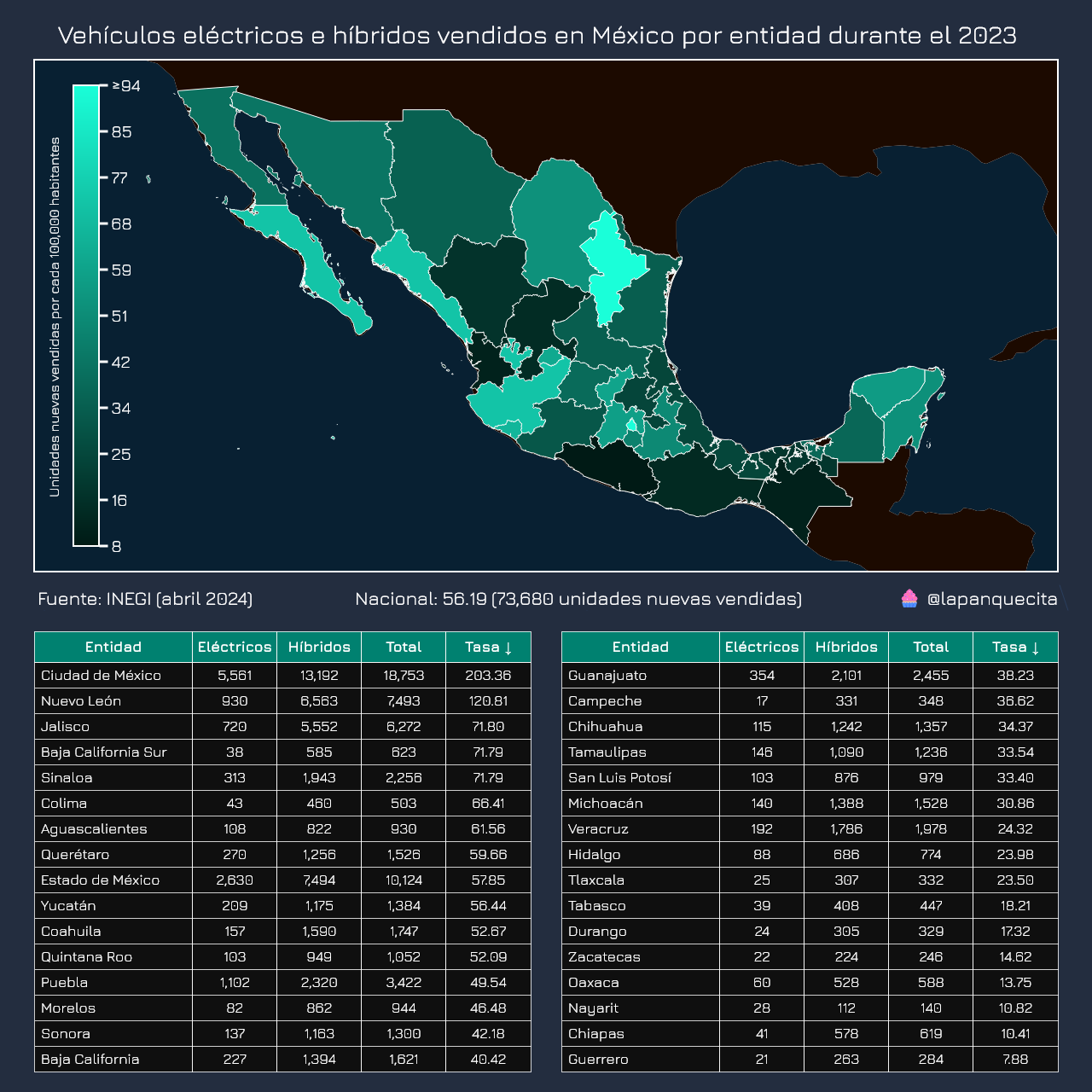1092x1092 pixels.
Task: Click the legend tick label 51
Action: coord(119,317)
